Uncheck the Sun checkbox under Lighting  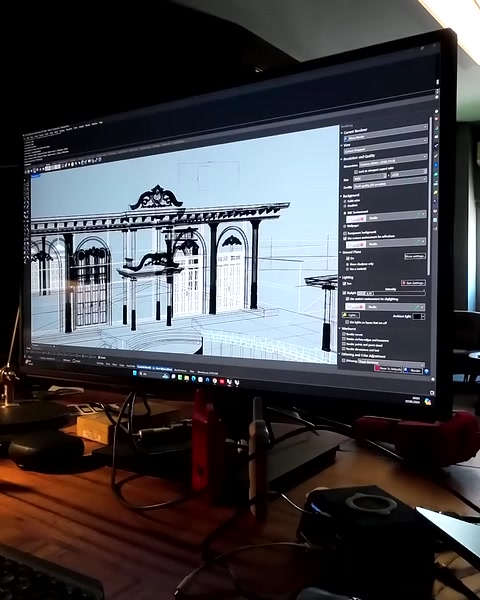tap(344, 284)
